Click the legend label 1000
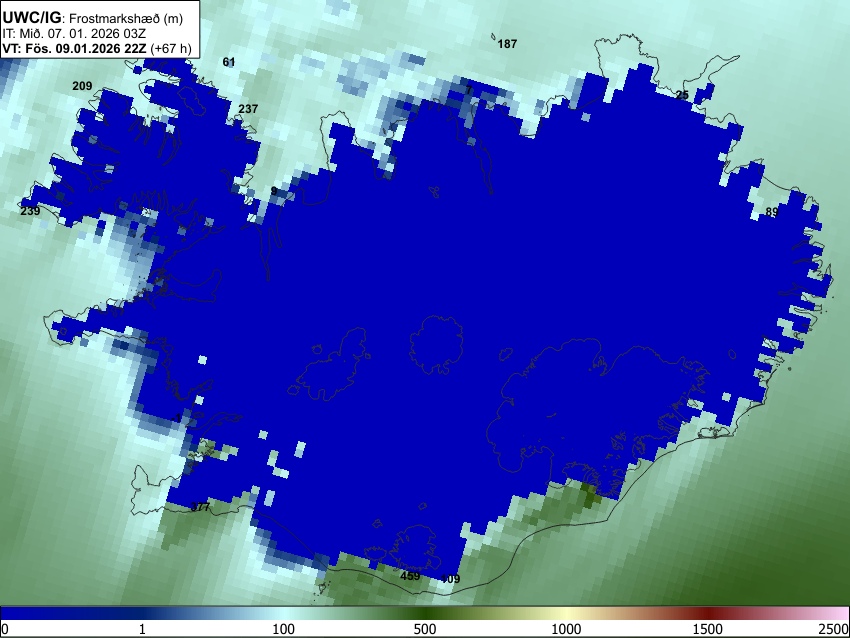Viewport: 850px width, 638px height. (x=566, y=629)
